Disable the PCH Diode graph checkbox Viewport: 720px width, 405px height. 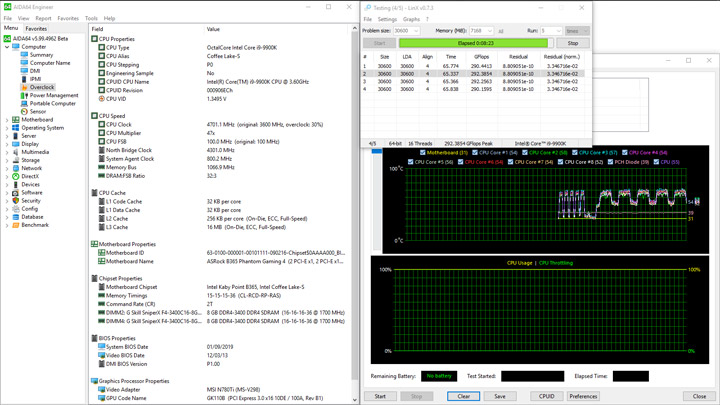tap(609, 162)
